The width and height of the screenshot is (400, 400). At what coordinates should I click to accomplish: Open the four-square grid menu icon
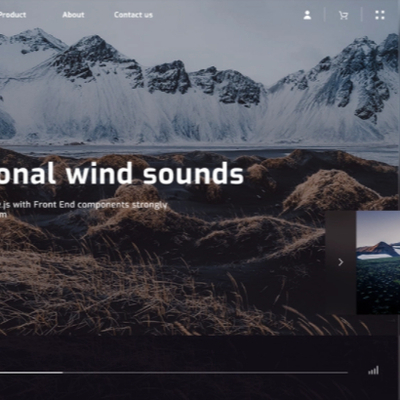[x=380, y=15]
